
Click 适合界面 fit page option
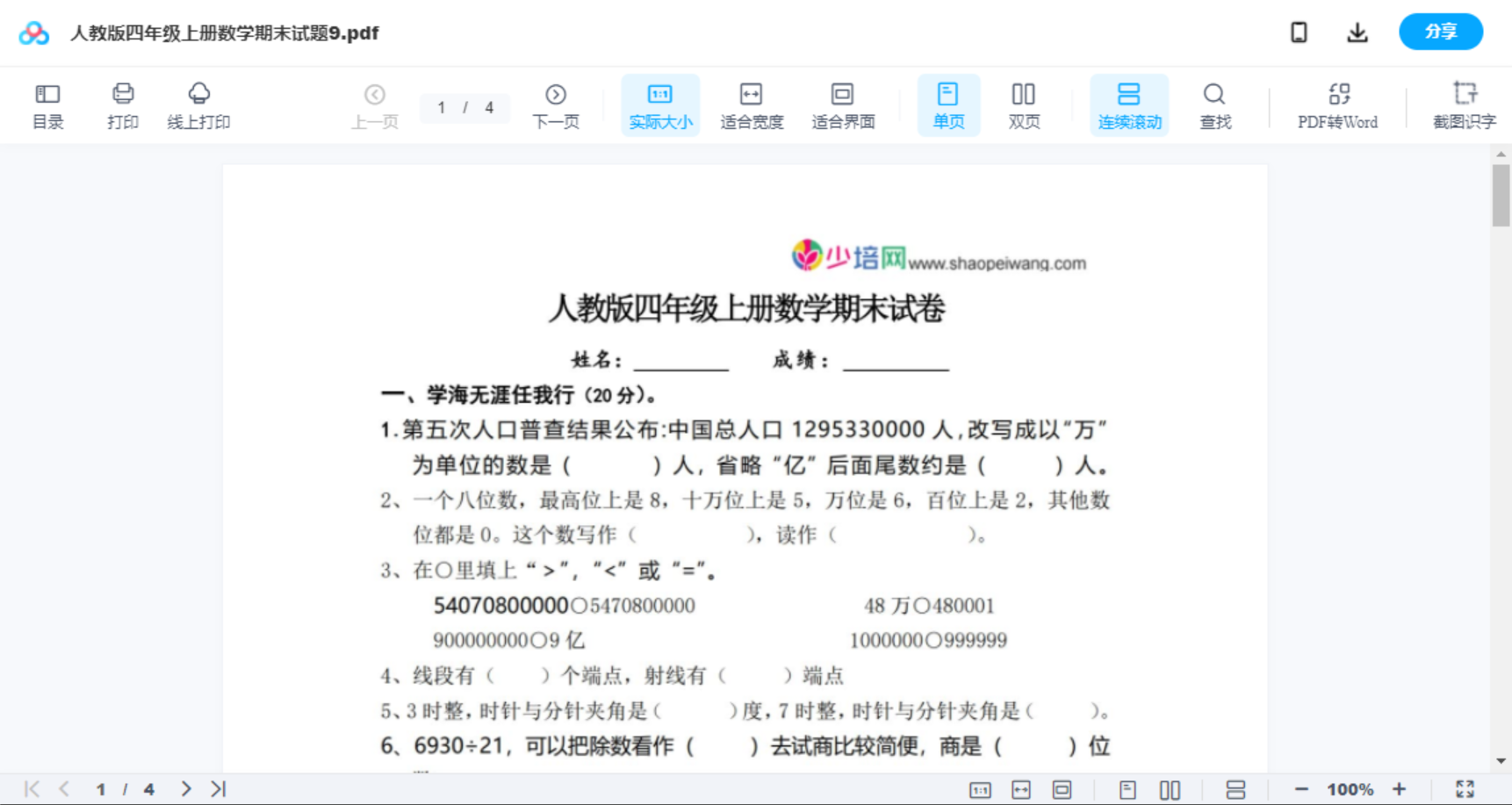pos(843,104)
